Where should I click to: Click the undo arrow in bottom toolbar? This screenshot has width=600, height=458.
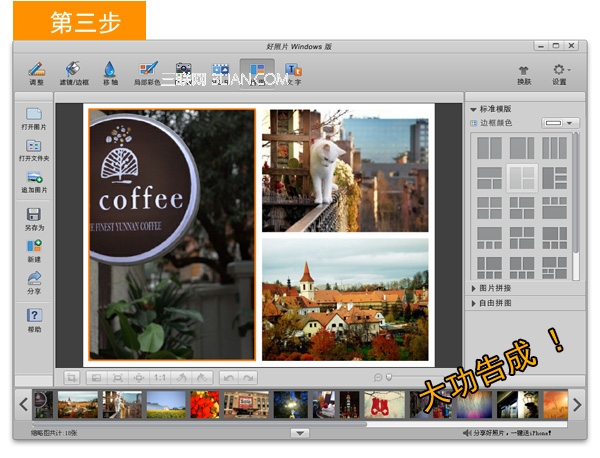pos(229,378)
